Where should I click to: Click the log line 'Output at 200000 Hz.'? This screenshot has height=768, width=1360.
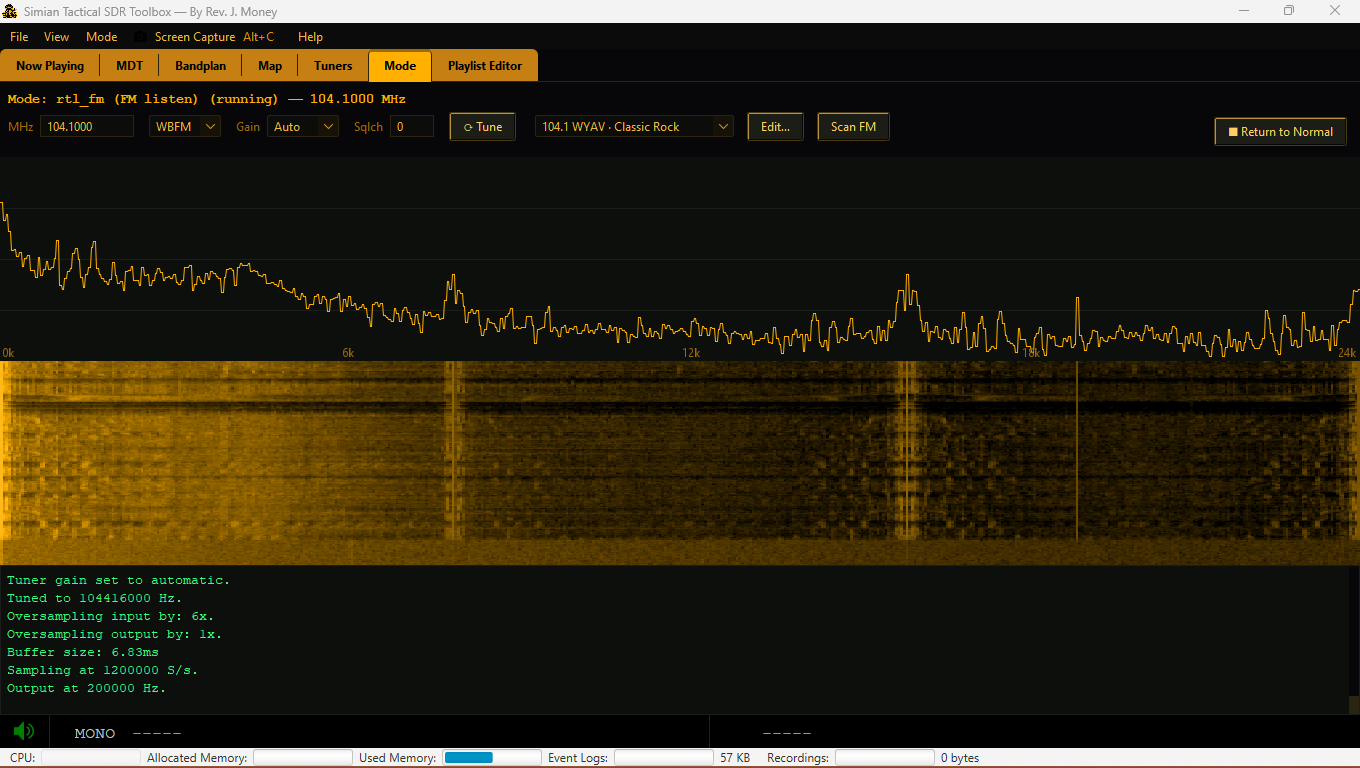(86, 688)
